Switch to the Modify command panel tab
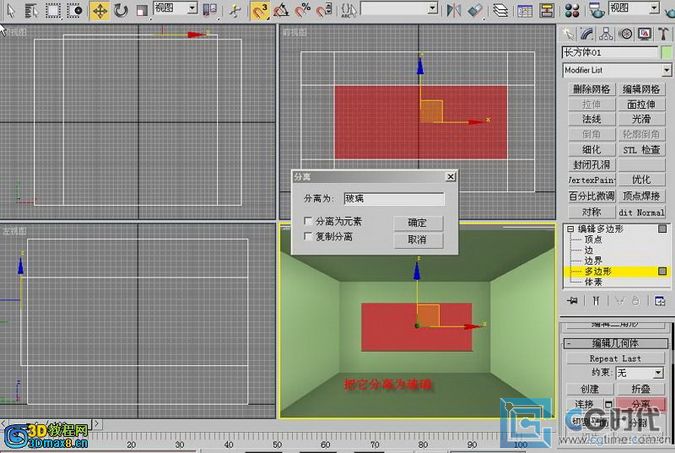Viewport: 675px width, 453px height. click(x=587, y=34)
